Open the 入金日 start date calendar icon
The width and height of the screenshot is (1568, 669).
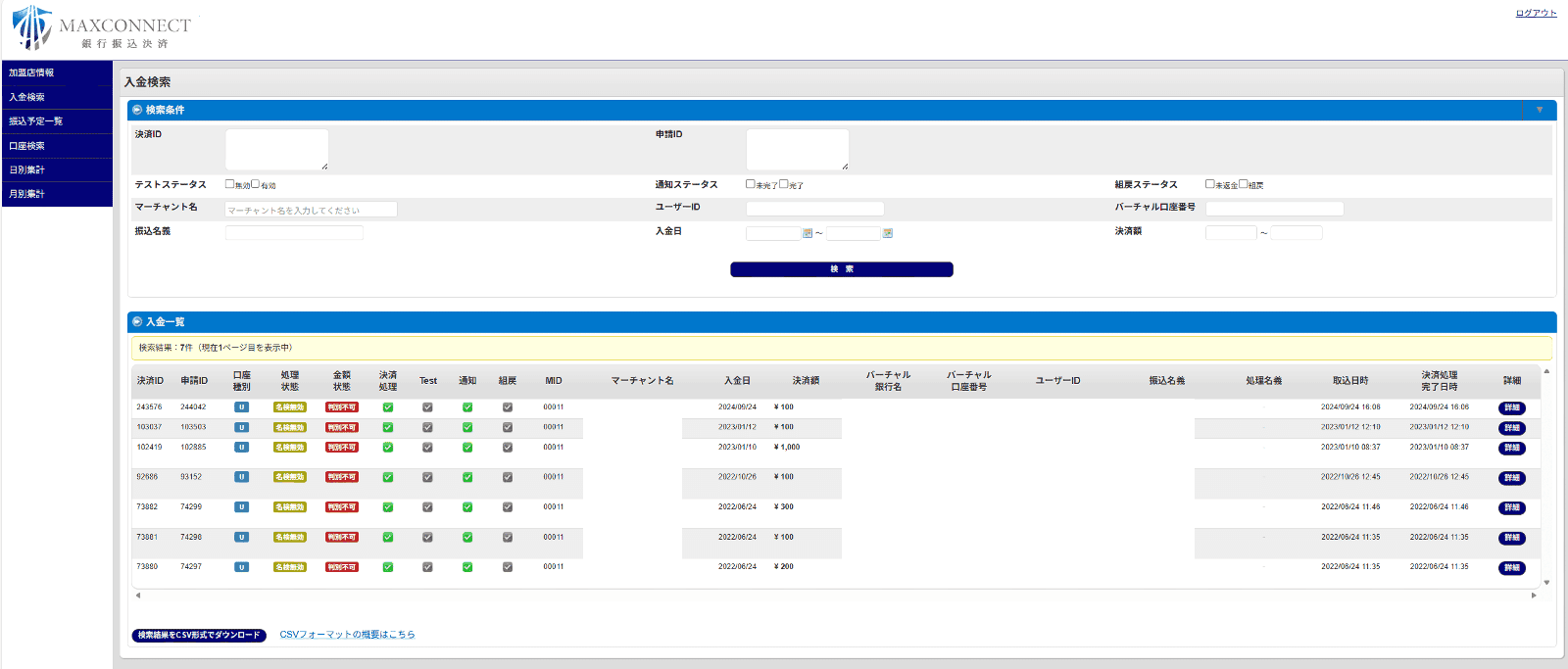pyautogui.click(x=808, y=233)
